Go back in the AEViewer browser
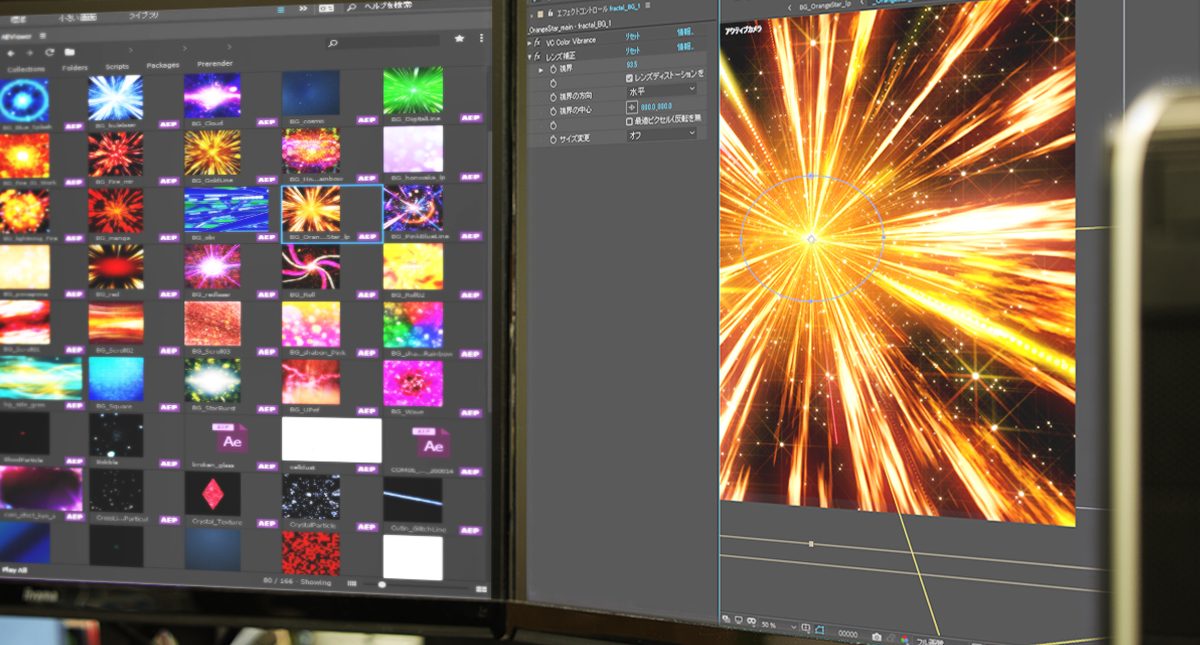The width and height of the screenshot is (1200, 645). click(9, 52)
